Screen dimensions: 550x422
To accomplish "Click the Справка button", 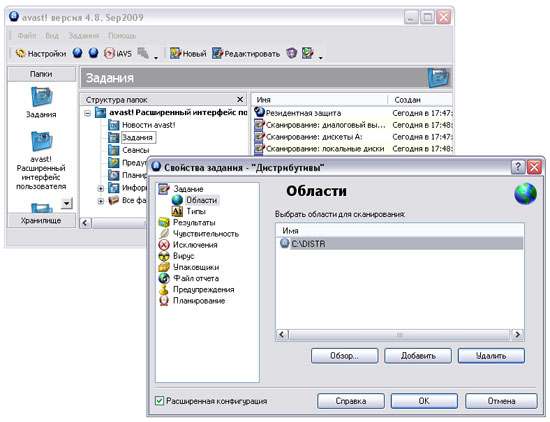I will (351, 401).
